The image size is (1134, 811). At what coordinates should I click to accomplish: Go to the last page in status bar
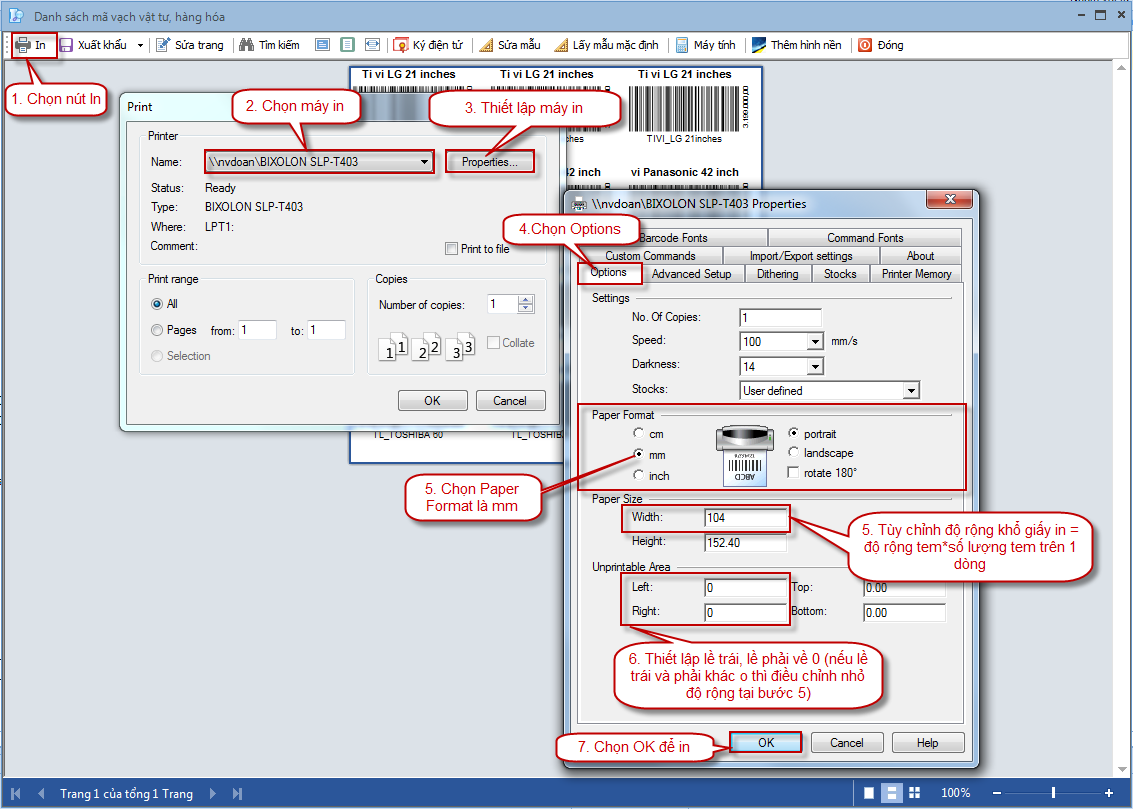coord(237,794)
